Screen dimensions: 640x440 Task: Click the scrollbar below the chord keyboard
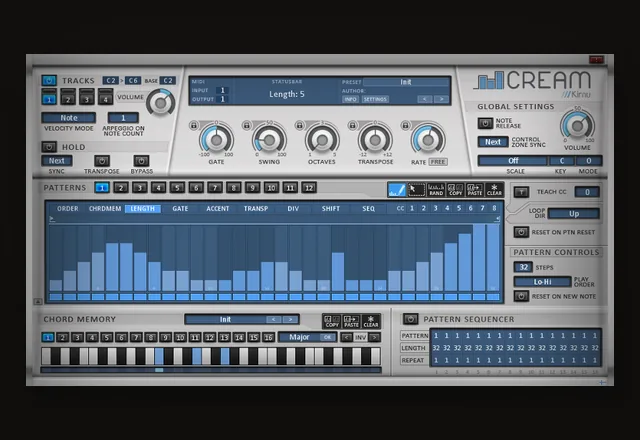click(211, 370)
